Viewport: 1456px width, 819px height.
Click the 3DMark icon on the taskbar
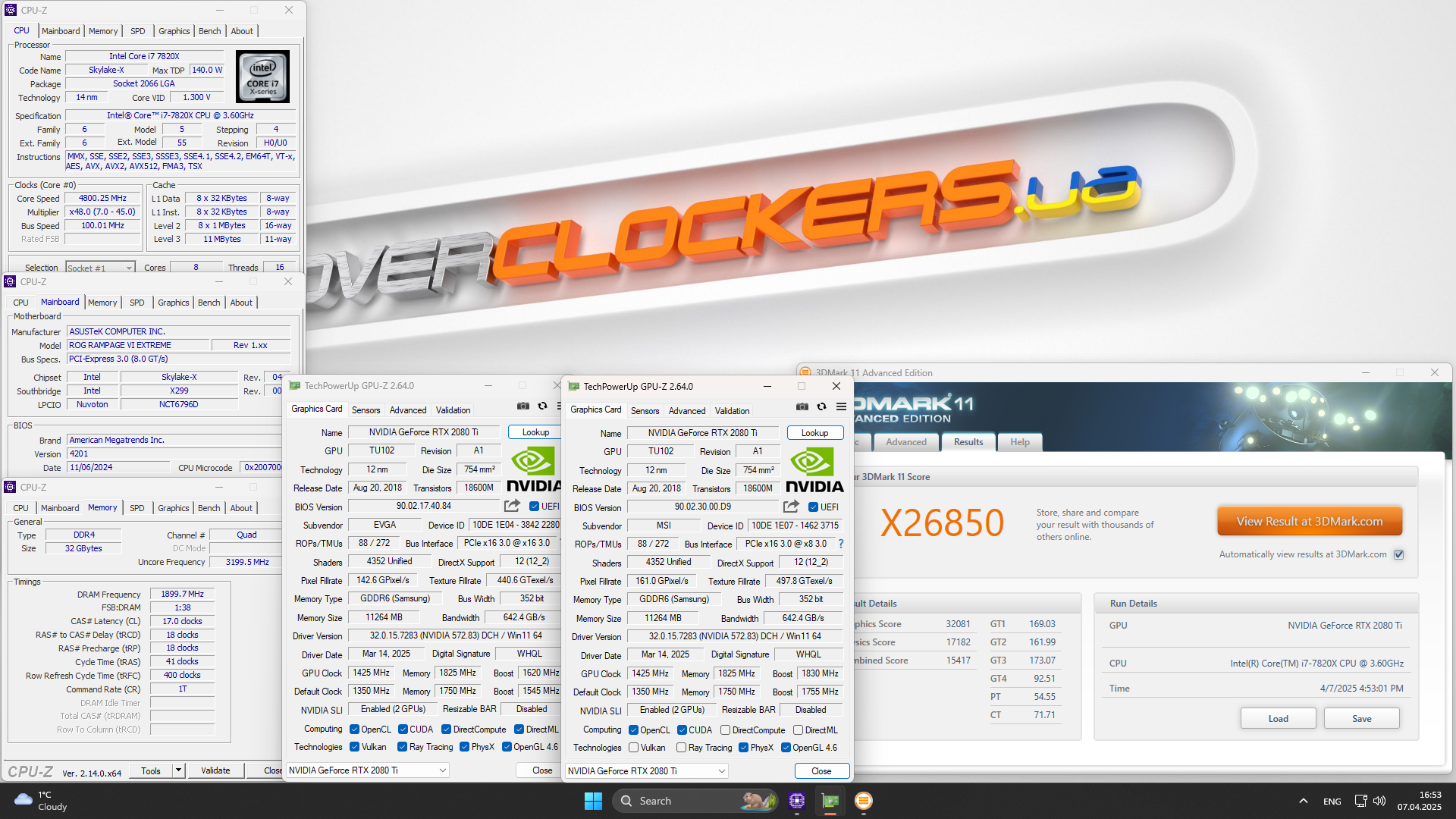pos(864,801)
